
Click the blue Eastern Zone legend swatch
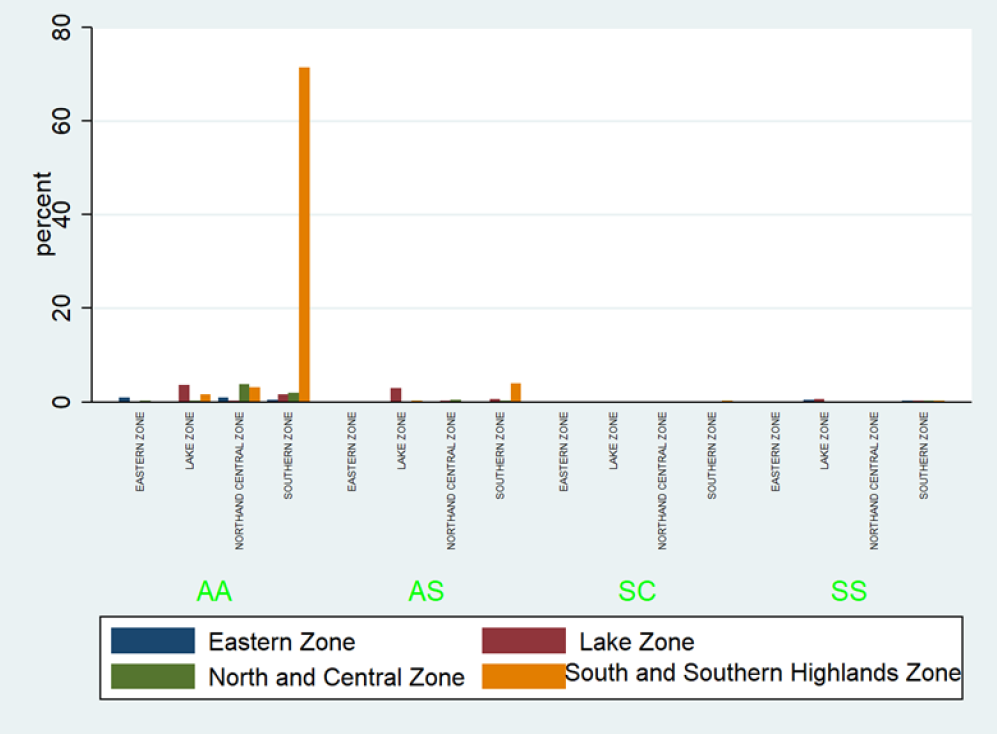click(x=153, y=641)
